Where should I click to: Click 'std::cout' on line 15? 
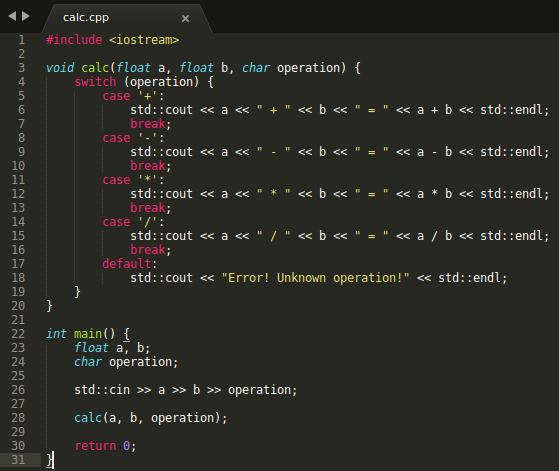pos(161,236)
